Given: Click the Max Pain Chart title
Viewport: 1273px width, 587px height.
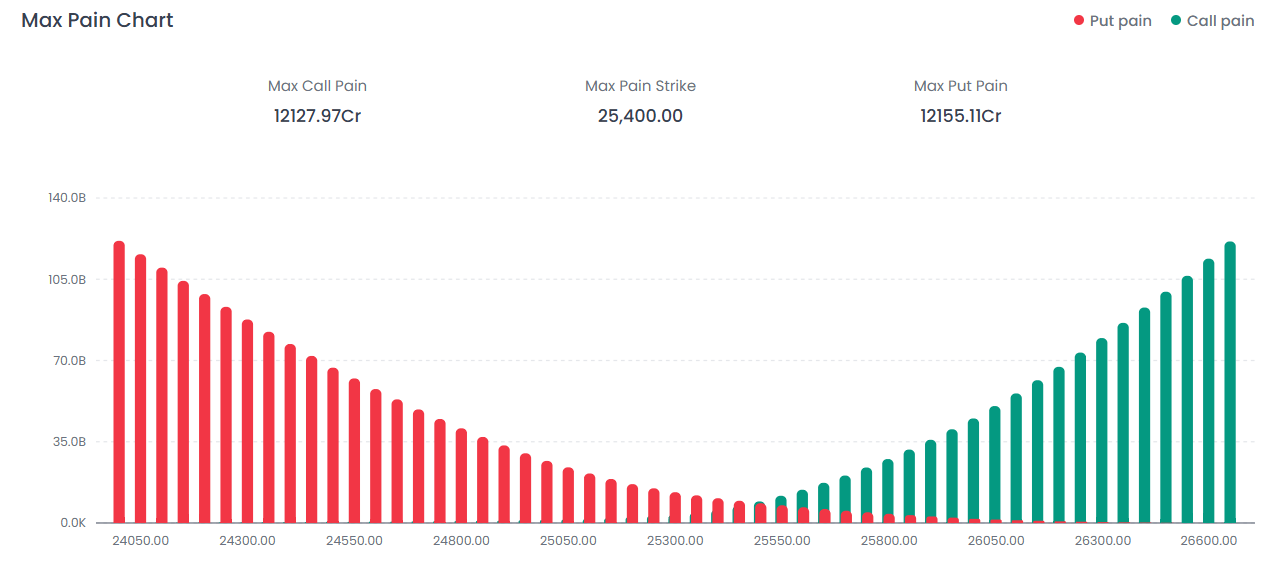Looking at the screenshot, I should click(x=97, y=20).
